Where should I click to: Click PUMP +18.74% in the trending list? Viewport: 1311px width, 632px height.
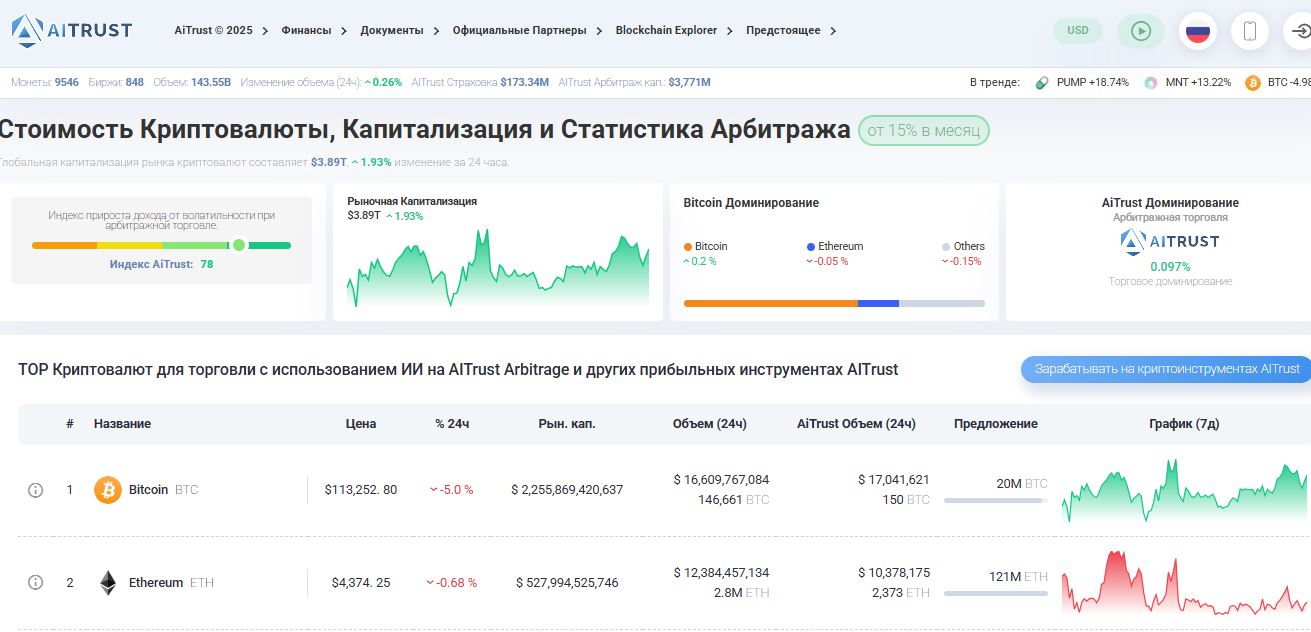1092,83
